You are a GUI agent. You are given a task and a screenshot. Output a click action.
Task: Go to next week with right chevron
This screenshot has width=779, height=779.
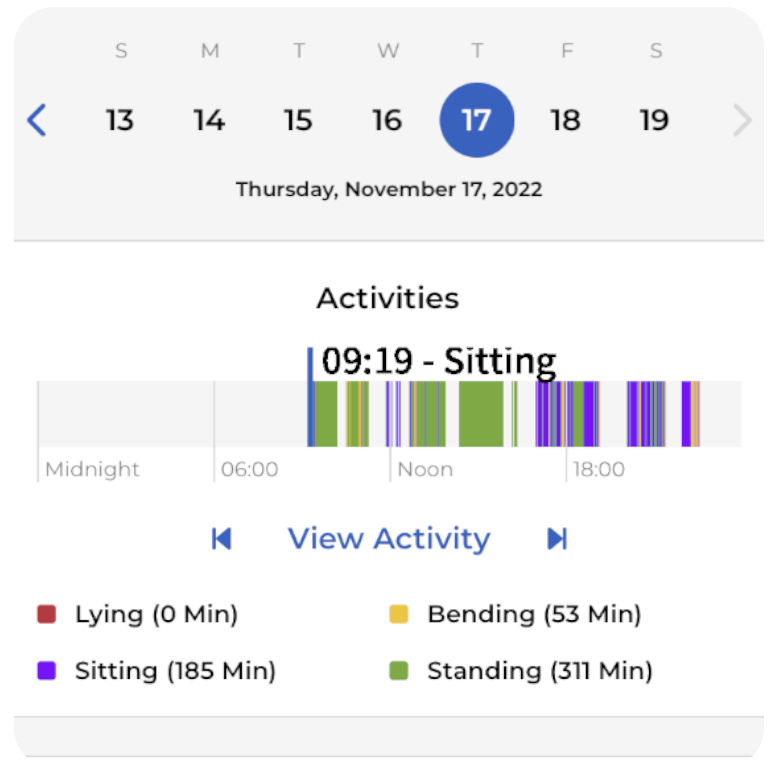click(x=742, y=120)
